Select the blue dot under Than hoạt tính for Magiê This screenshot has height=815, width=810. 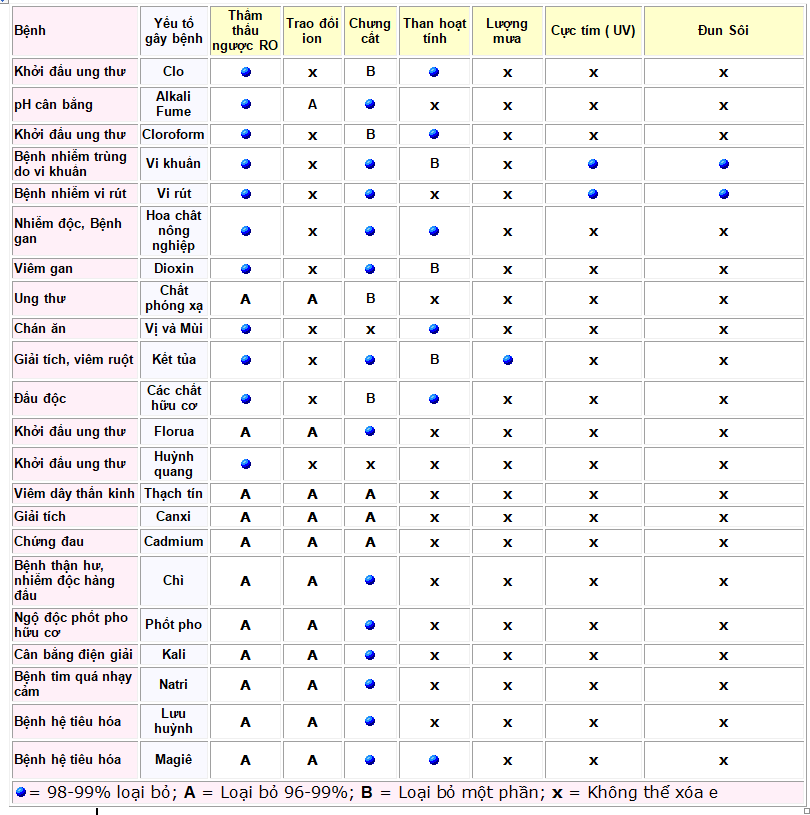point(434,760)
